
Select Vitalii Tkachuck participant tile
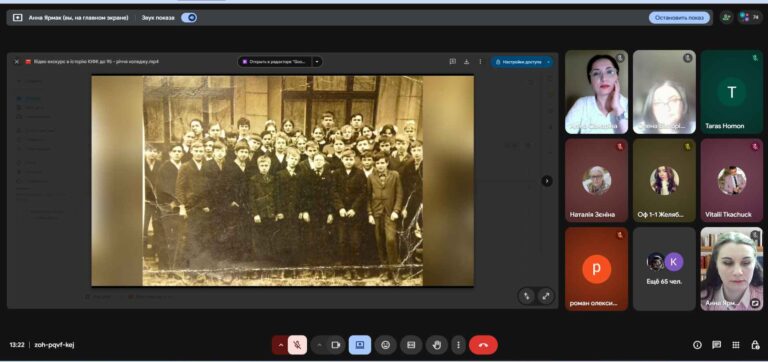(731, 180)
